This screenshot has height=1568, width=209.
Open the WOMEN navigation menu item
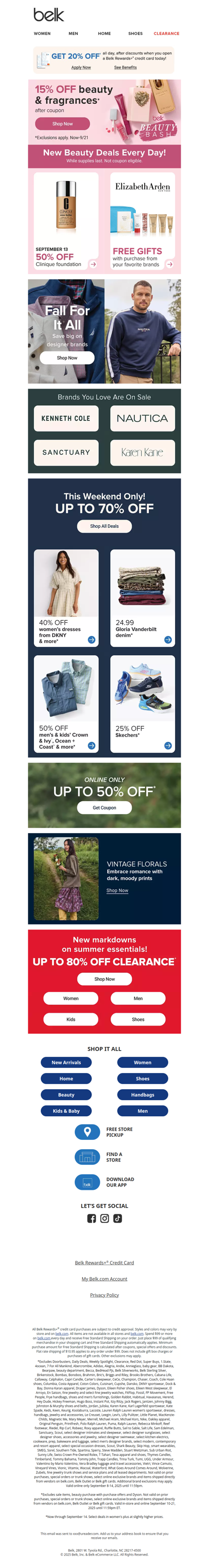click(42, 33)
